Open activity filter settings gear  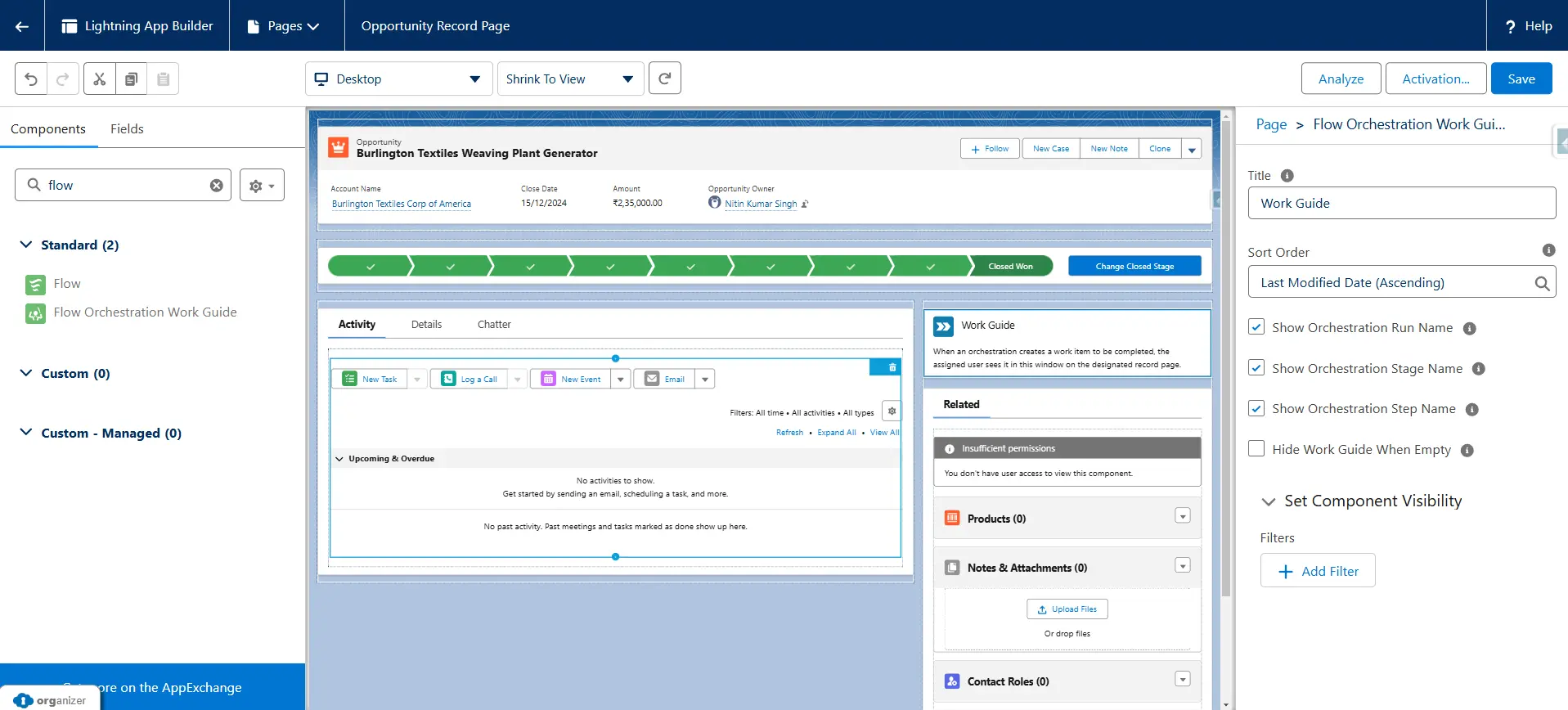point(892,411)
